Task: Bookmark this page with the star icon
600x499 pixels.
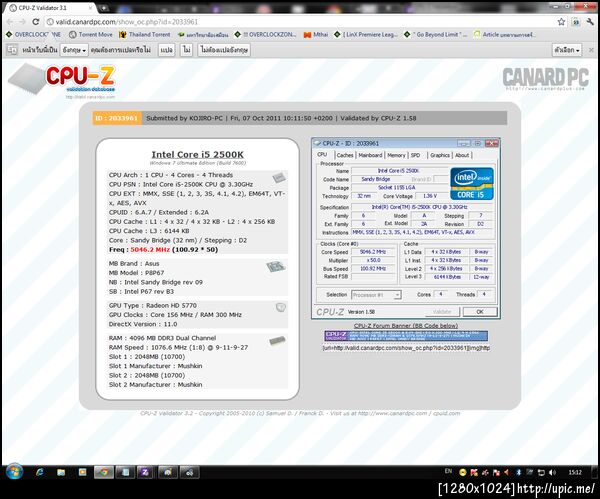Action: point(561,22)
